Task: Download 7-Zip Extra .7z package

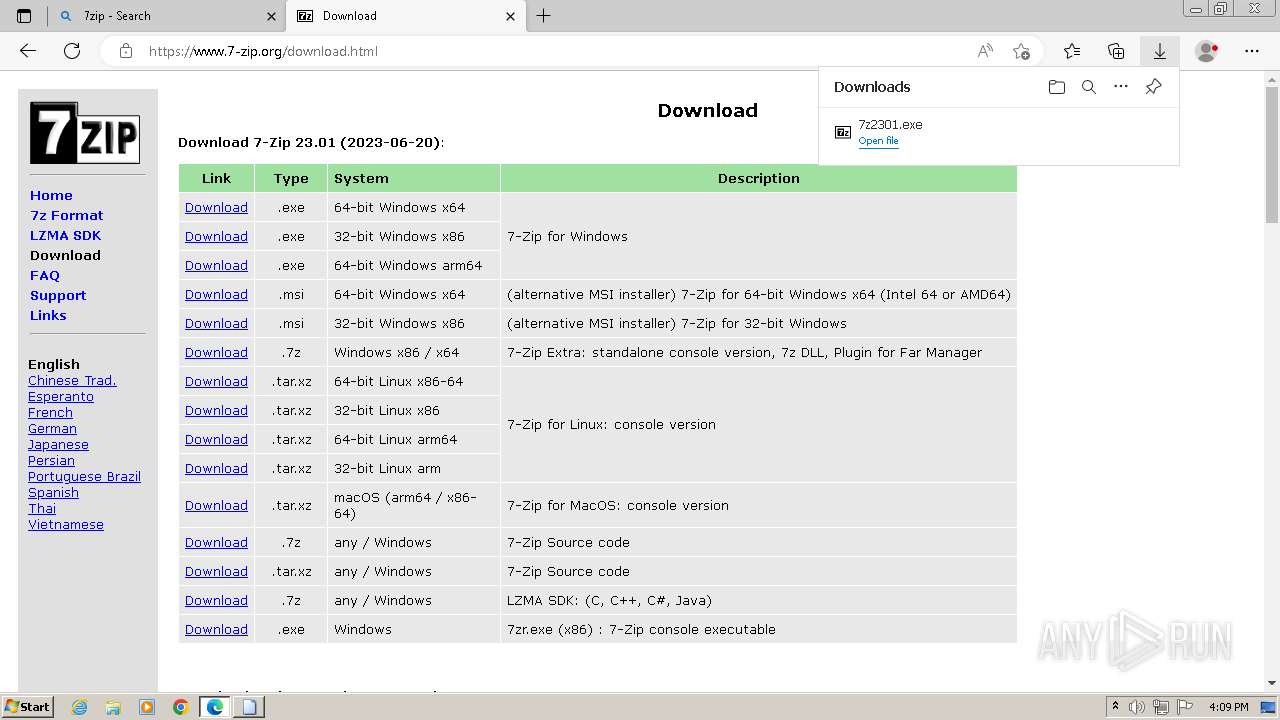Action: (x=216, y=352)
